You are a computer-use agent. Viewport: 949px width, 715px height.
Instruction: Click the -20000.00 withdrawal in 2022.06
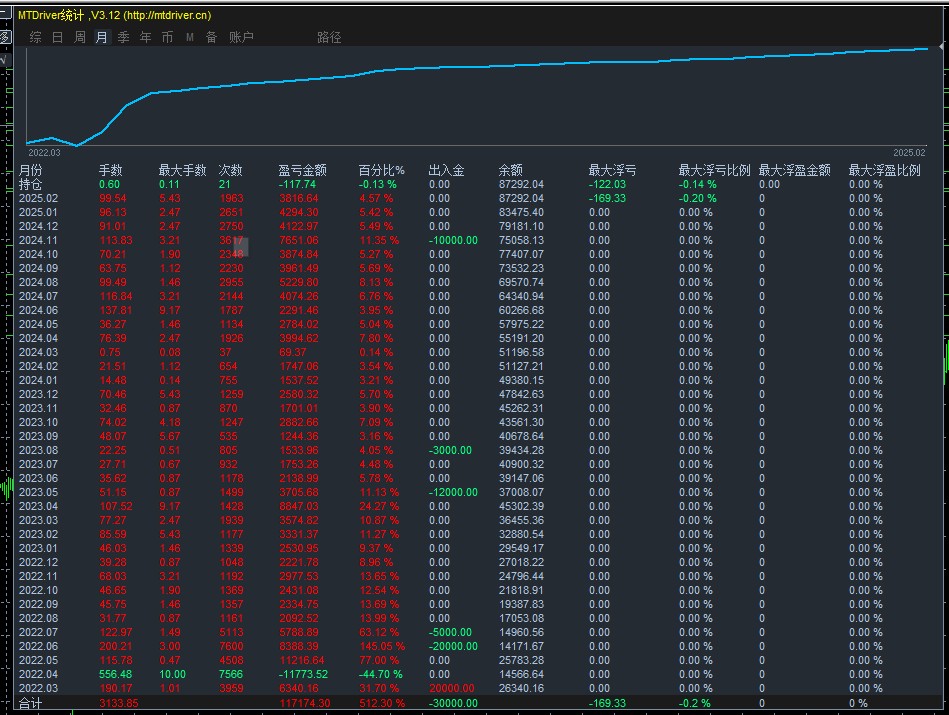click(x=453, y=646)
